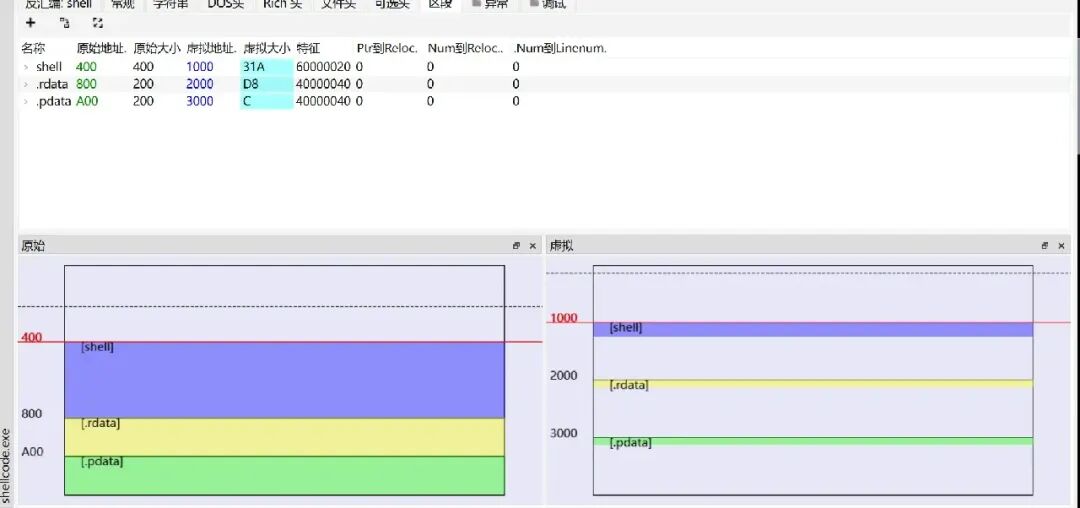Float the 虚拟 virtual diagram panel
Viewport: 1080px width, 508px height.
[x=1045, y=246]
